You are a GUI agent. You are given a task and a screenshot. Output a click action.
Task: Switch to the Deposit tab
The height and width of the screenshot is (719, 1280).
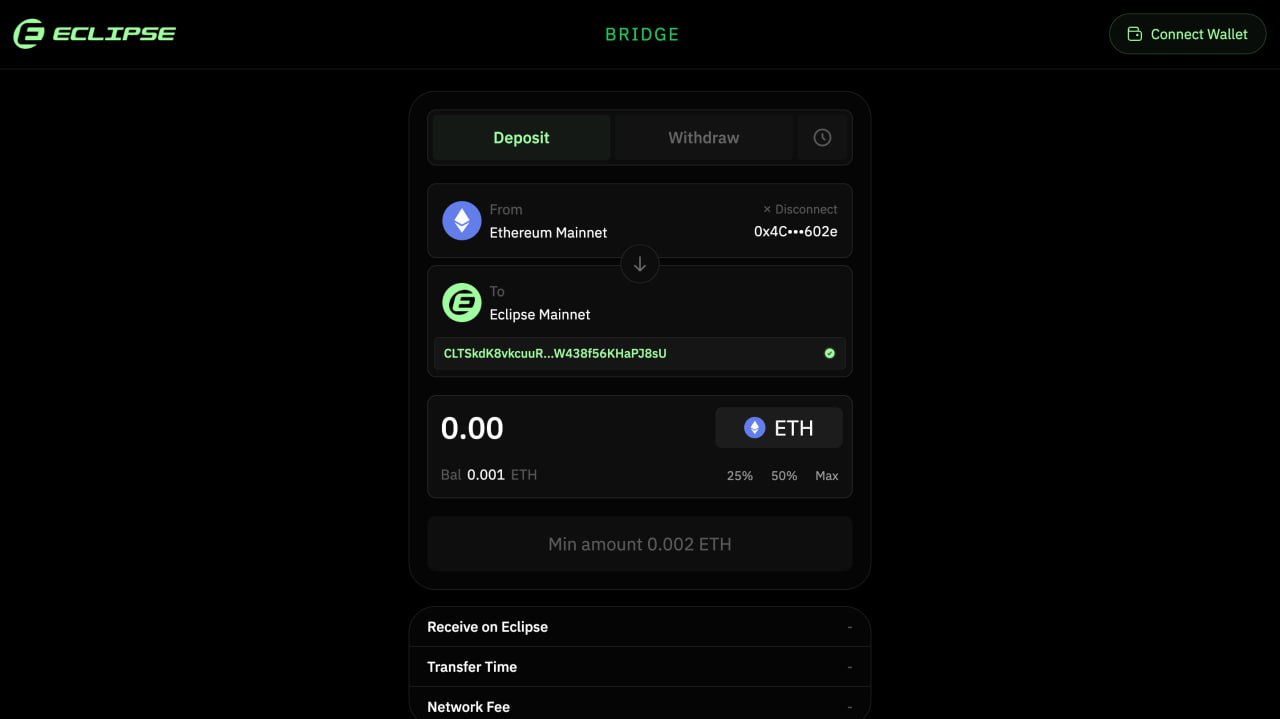point(521,138)
